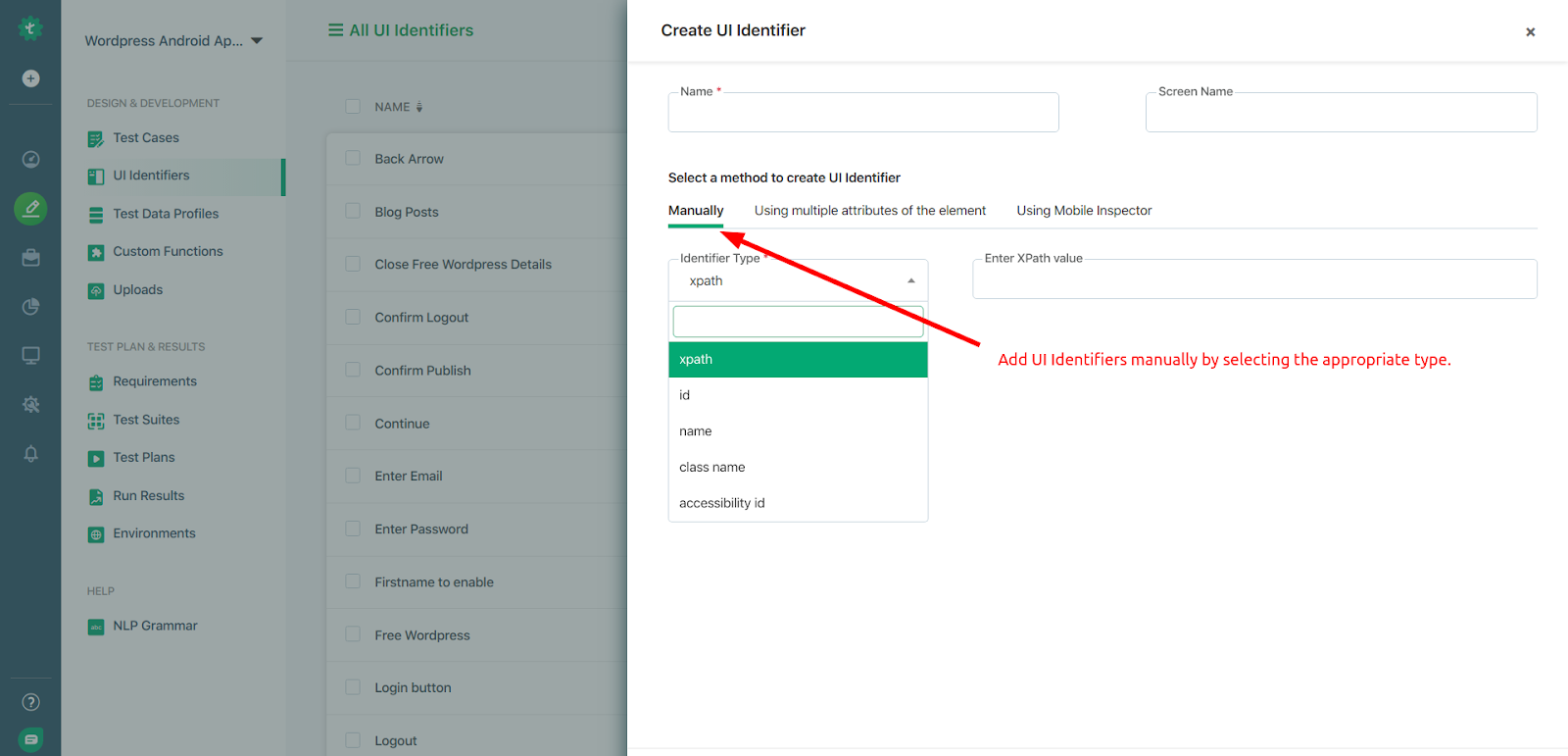
Task: Check the Firstname to enable checkbox
Action: point(353,581)
